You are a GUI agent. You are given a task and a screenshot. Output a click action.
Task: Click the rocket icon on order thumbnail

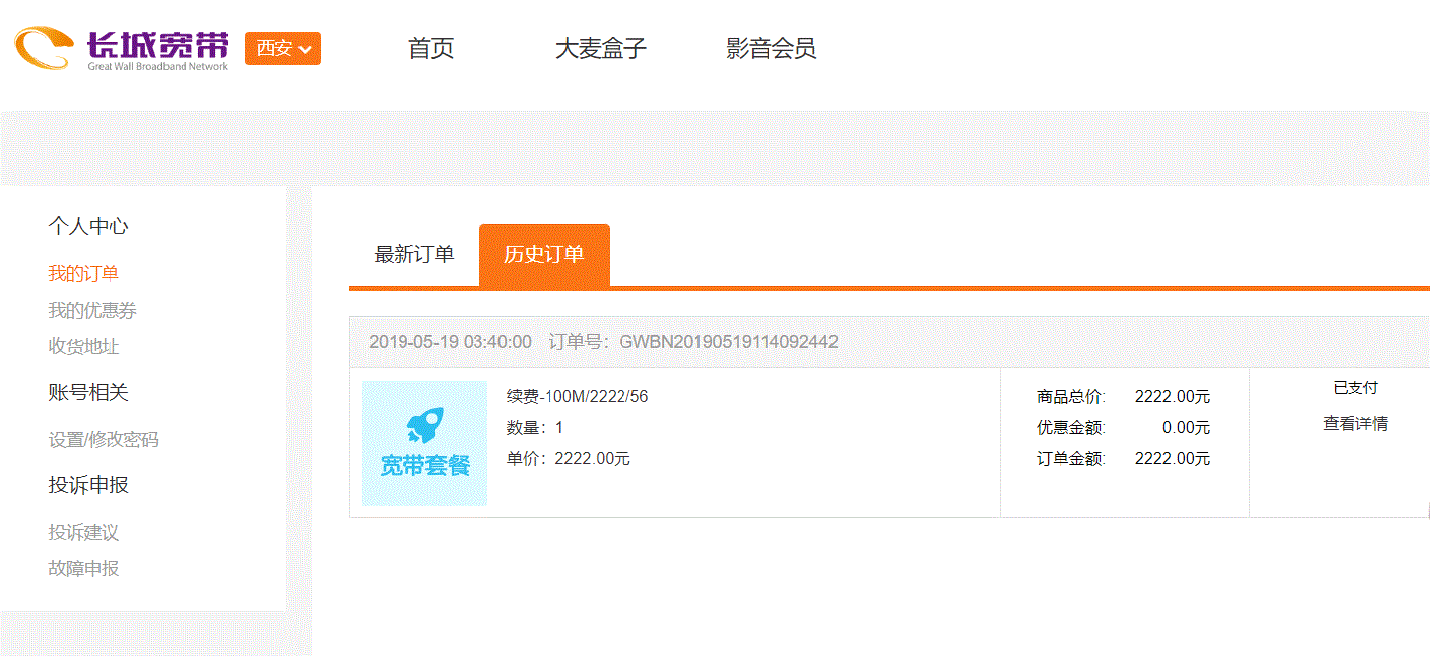pyautogui.click(x=424, y=425)
